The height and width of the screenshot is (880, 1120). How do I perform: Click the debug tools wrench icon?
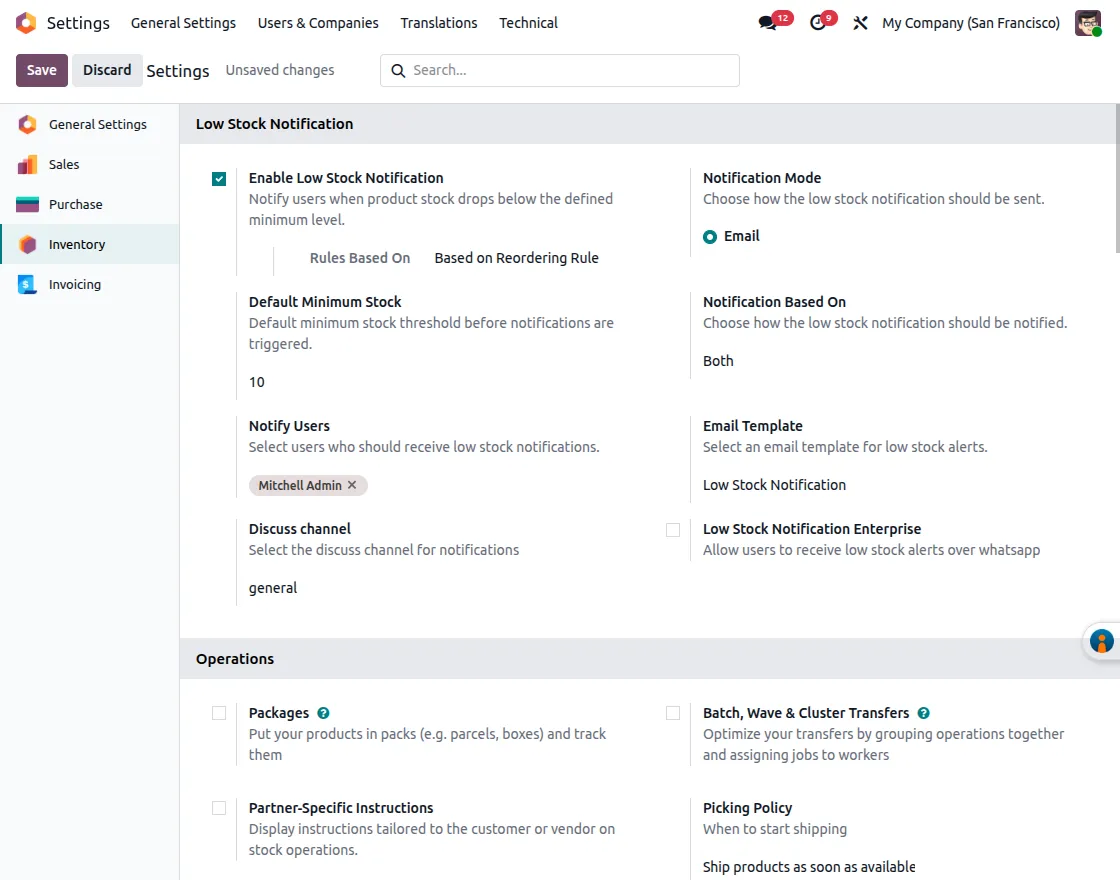[x=860, y=23]
